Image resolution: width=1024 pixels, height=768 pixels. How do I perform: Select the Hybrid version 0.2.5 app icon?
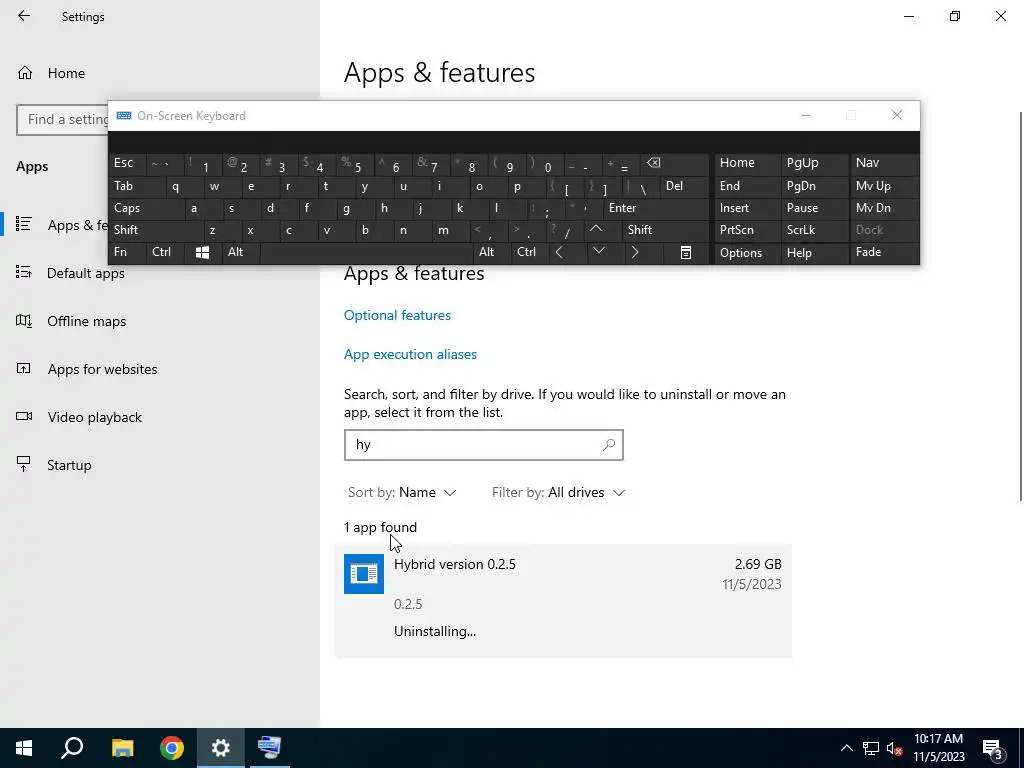click(364, 574)
